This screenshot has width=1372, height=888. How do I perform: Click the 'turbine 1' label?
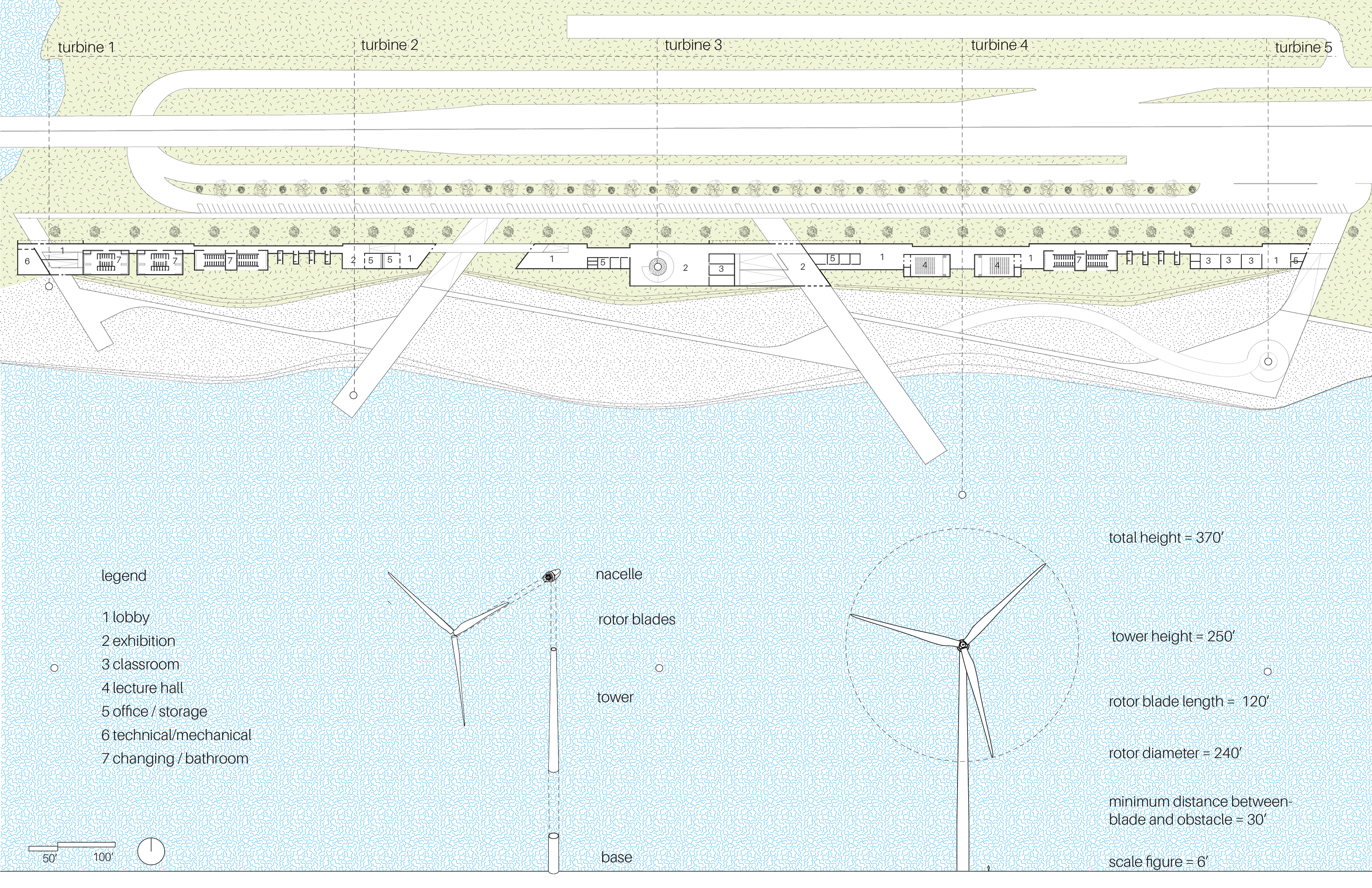[86, 47]
